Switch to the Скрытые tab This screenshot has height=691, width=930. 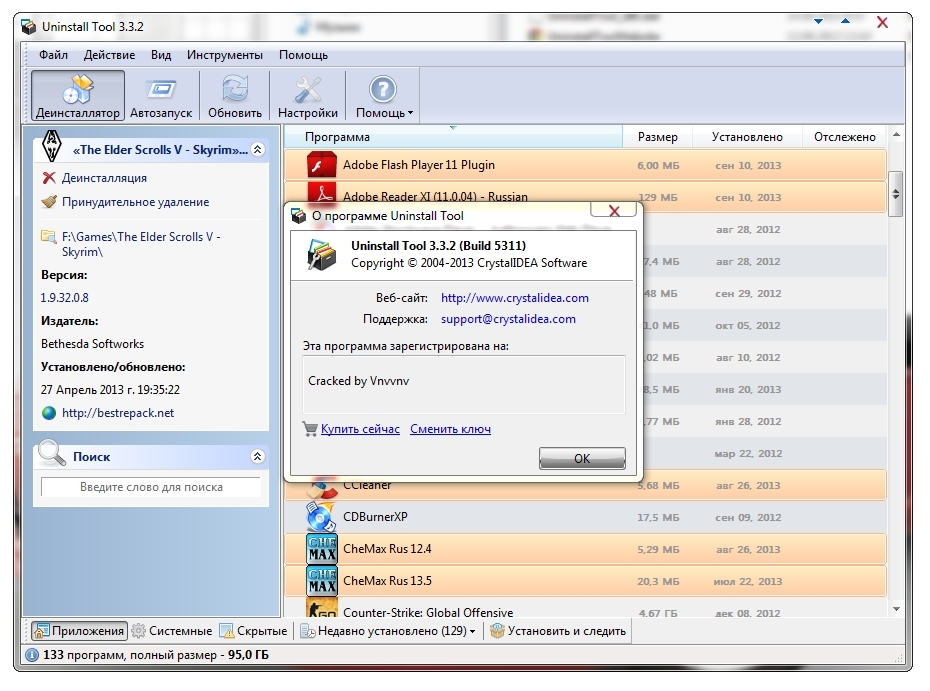[253, 631]
